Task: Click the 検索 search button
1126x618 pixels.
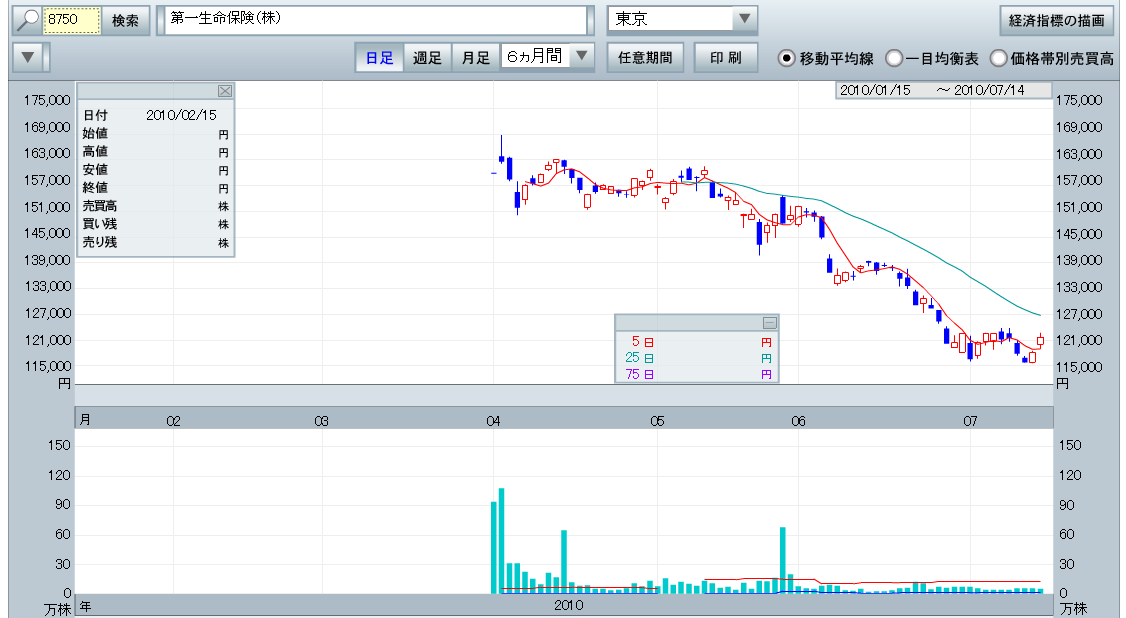Action: pos(125,20)
